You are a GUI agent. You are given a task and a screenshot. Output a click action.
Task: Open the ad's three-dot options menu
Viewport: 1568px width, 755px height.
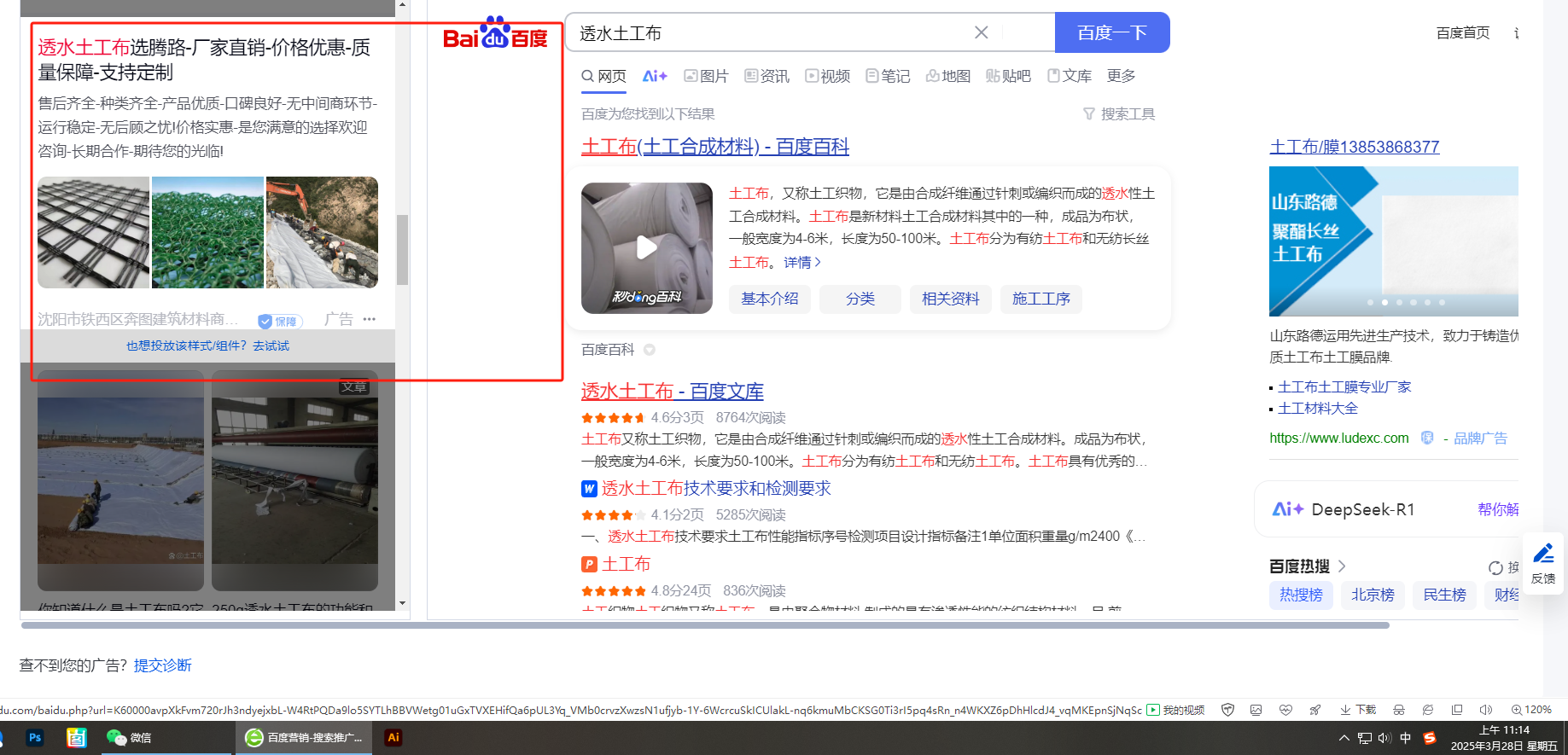[370, 319]
